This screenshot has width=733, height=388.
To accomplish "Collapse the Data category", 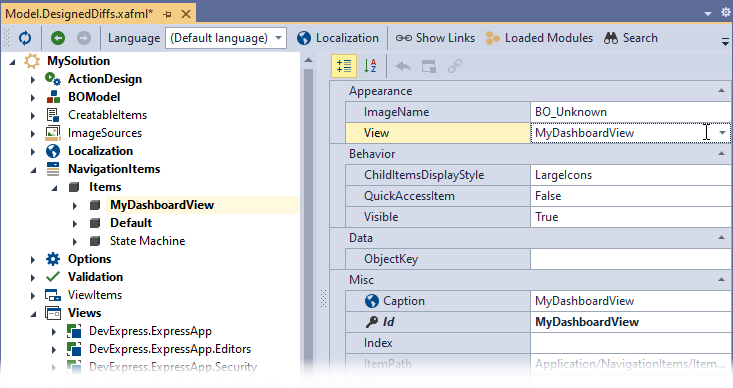I will click(721, 238).
